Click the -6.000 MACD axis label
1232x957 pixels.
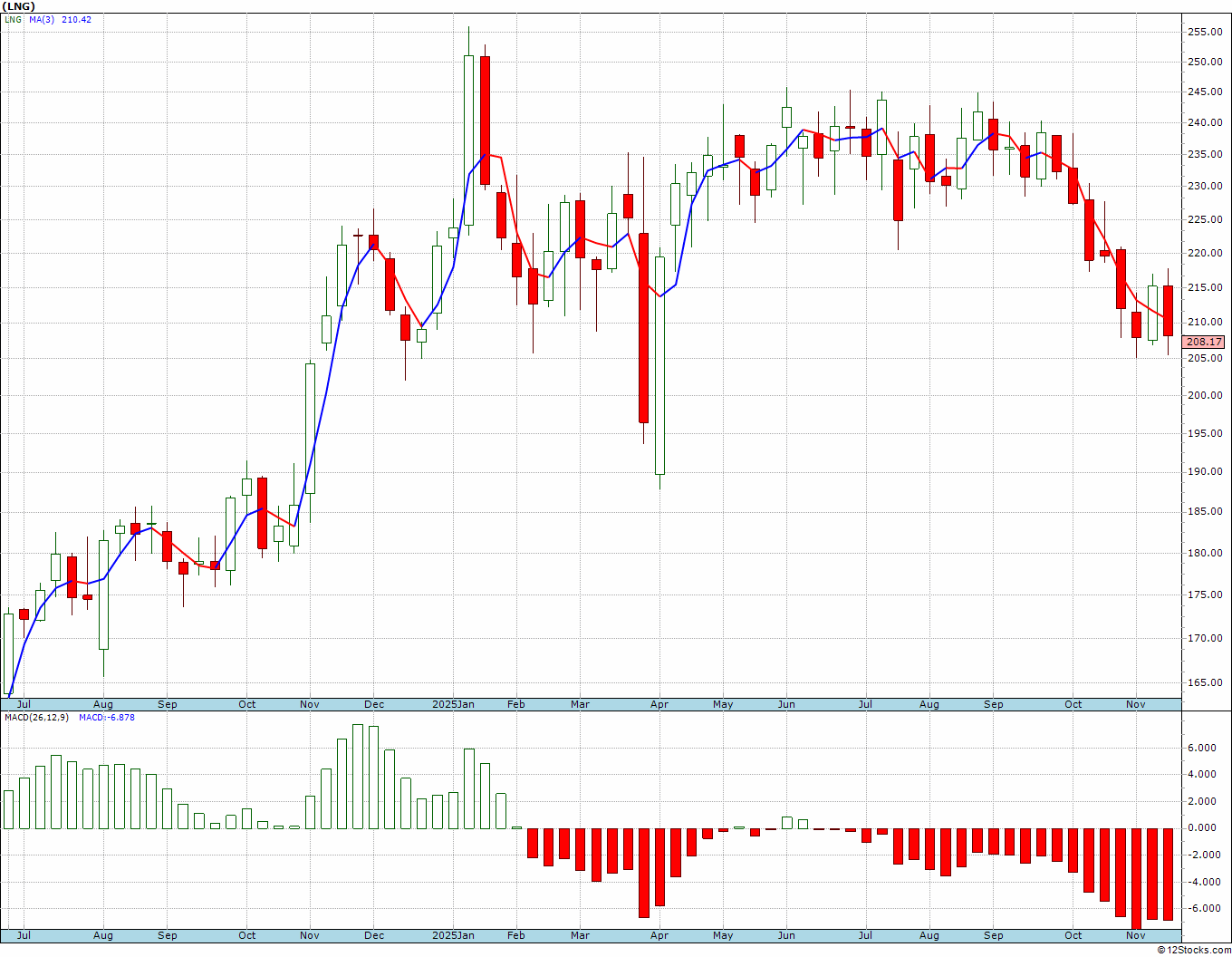coord(1205,908)
